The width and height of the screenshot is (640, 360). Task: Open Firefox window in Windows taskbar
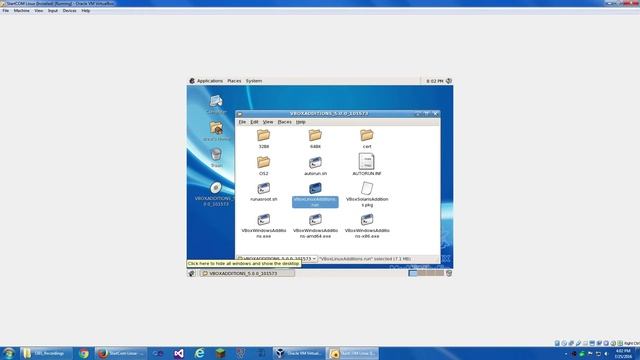tap(121, 353)
